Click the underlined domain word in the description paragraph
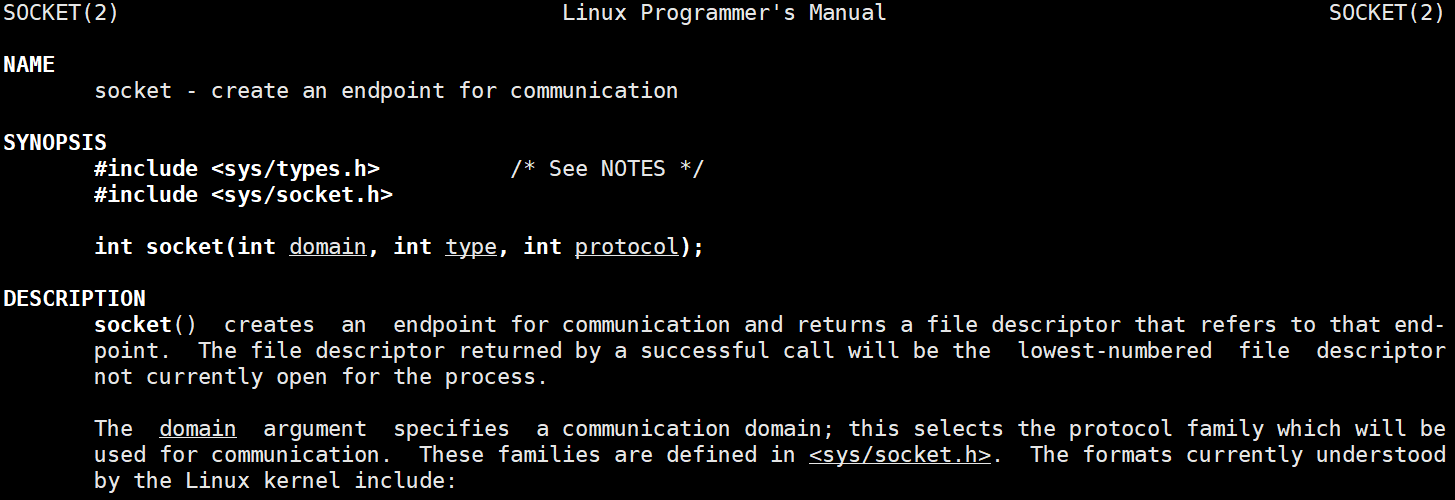The image size is (1455, 500). [198, 429]
